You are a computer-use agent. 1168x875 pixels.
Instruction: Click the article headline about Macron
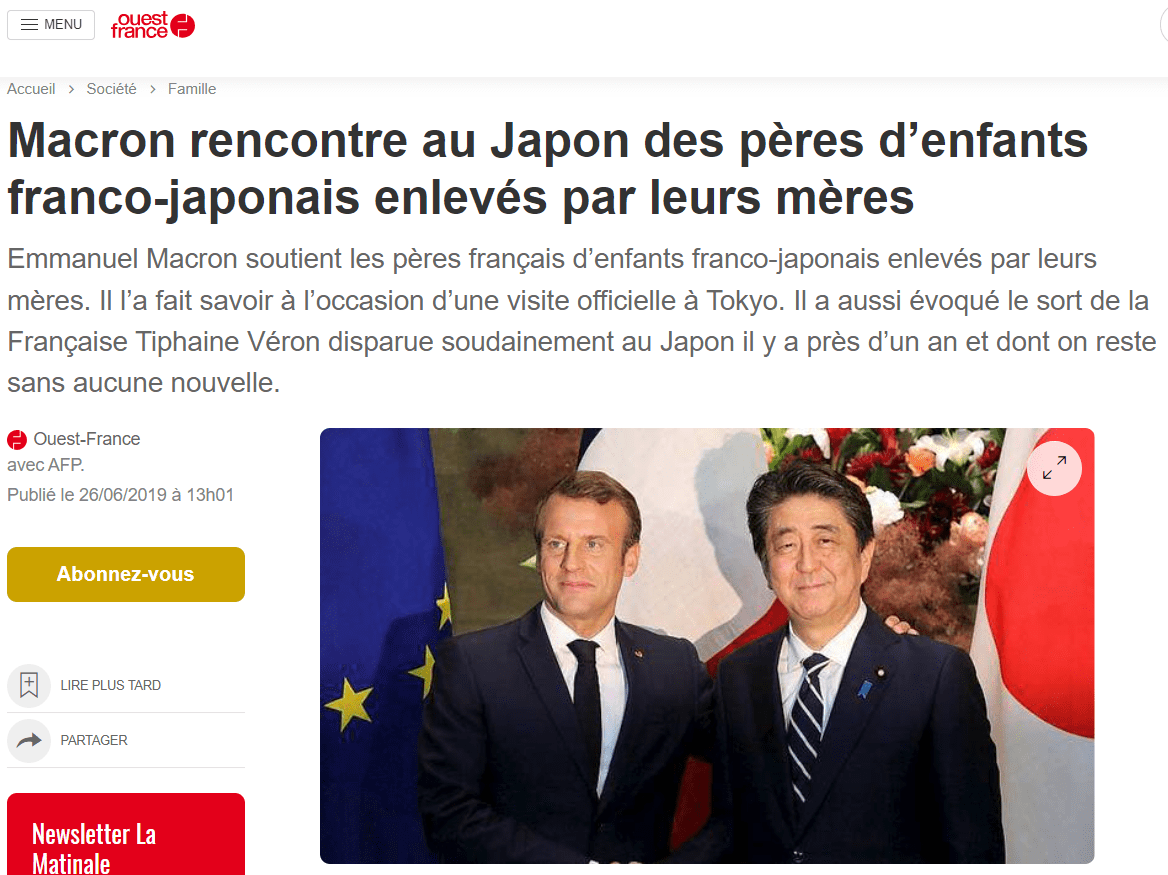548,169
